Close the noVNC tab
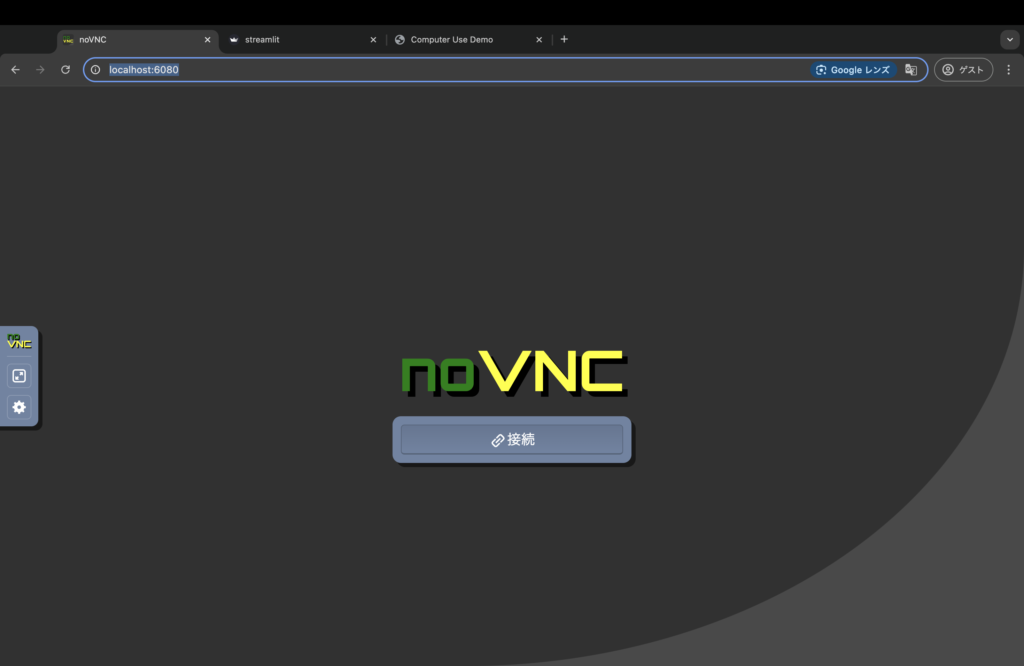The height and width of the screenshot is (666, 1024). 208,40
